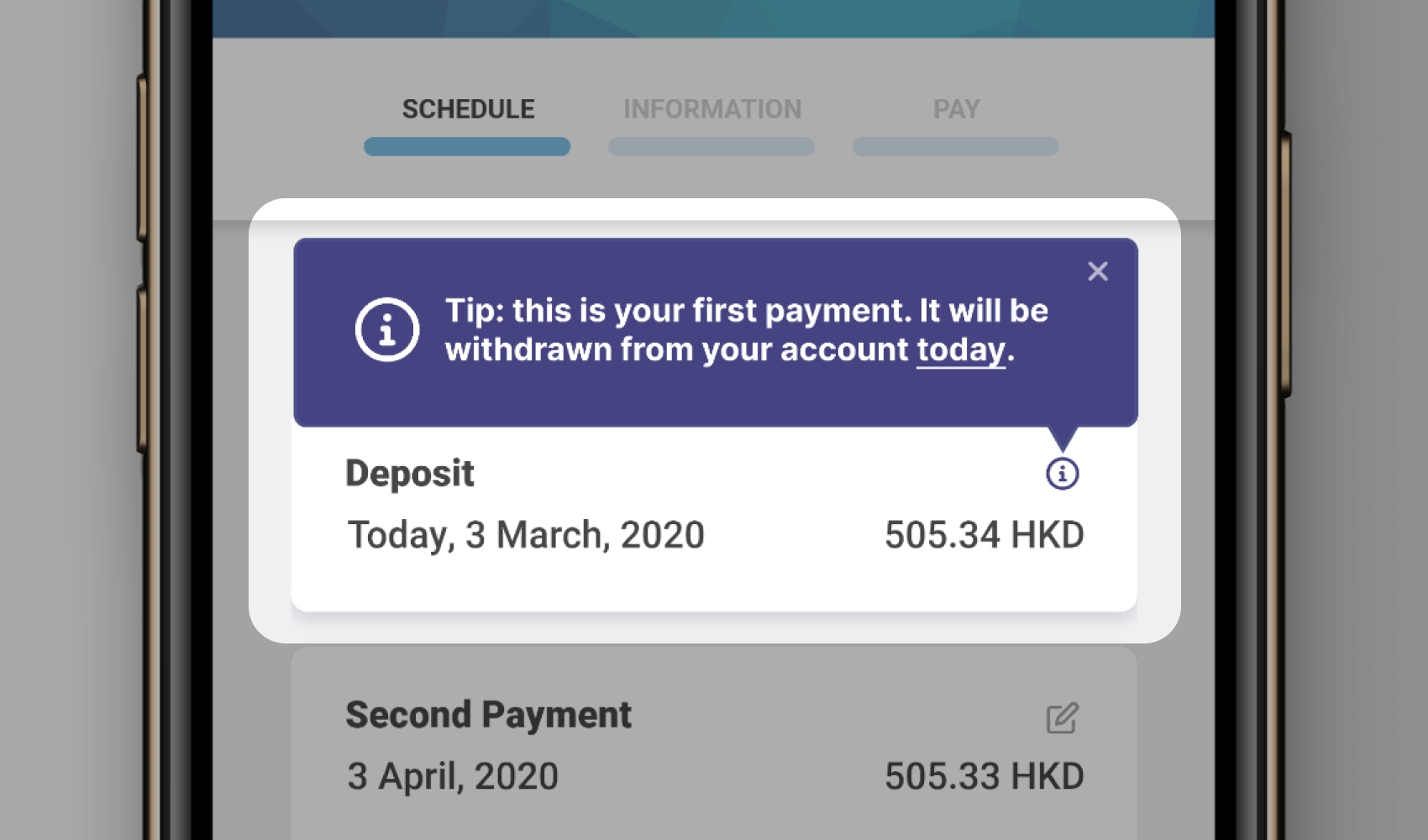
Task: Tap the step indicator bar under PAY
Action: 955,147
